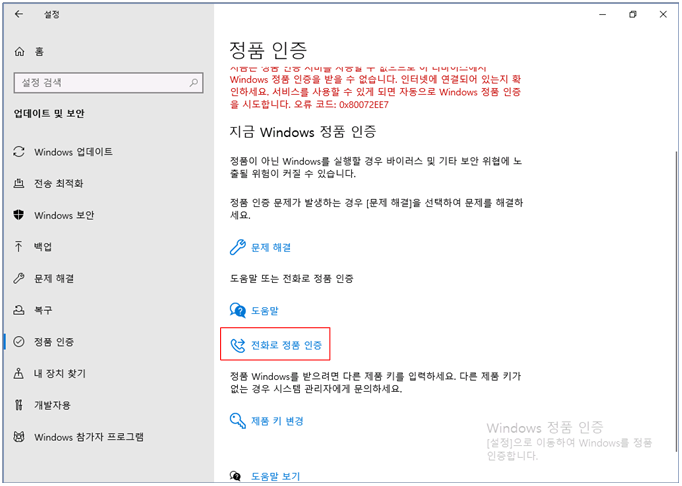Click the 문제 해결 link in main pane
The width and height of the screenshot is (682, 486).
point(271,248)
